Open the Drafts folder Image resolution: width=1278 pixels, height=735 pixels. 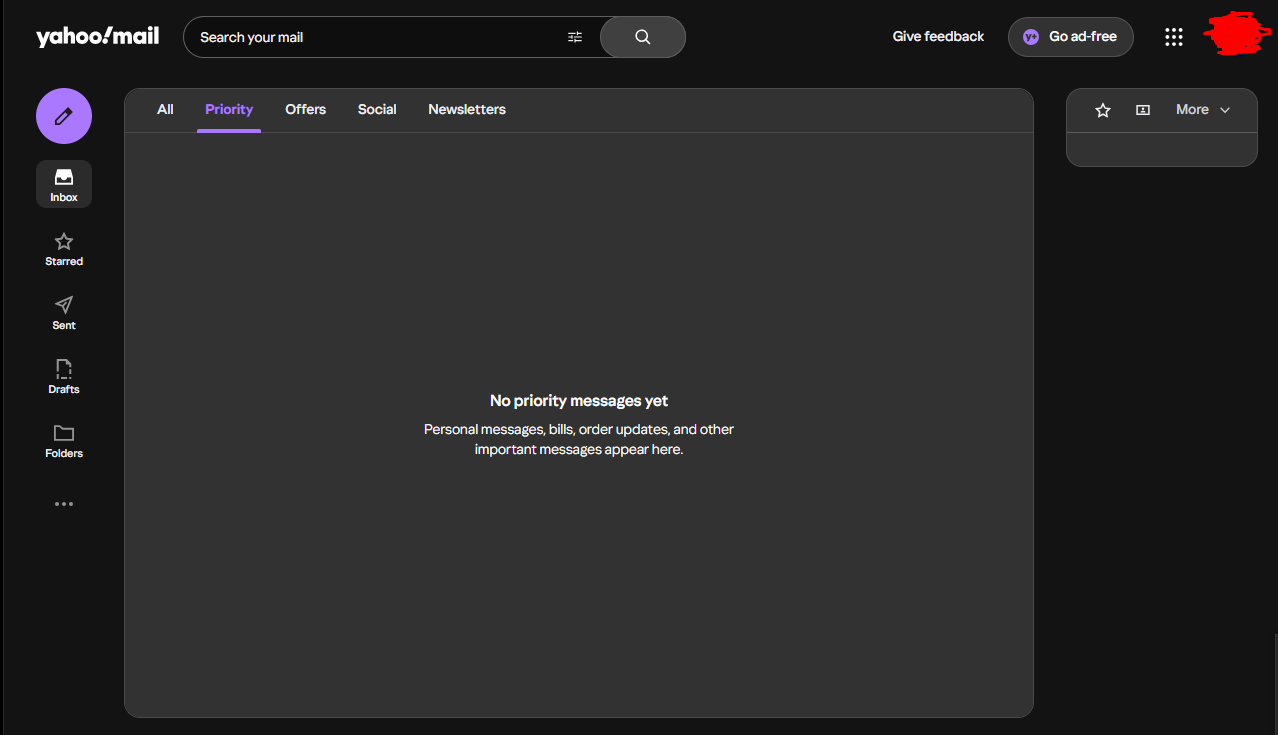click(64, 377)
